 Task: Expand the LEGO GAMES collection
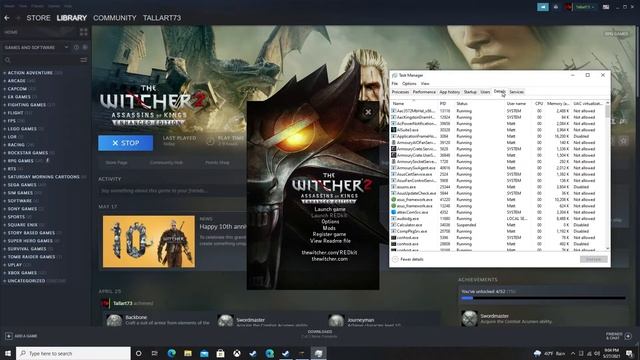[x=4, y=129]
